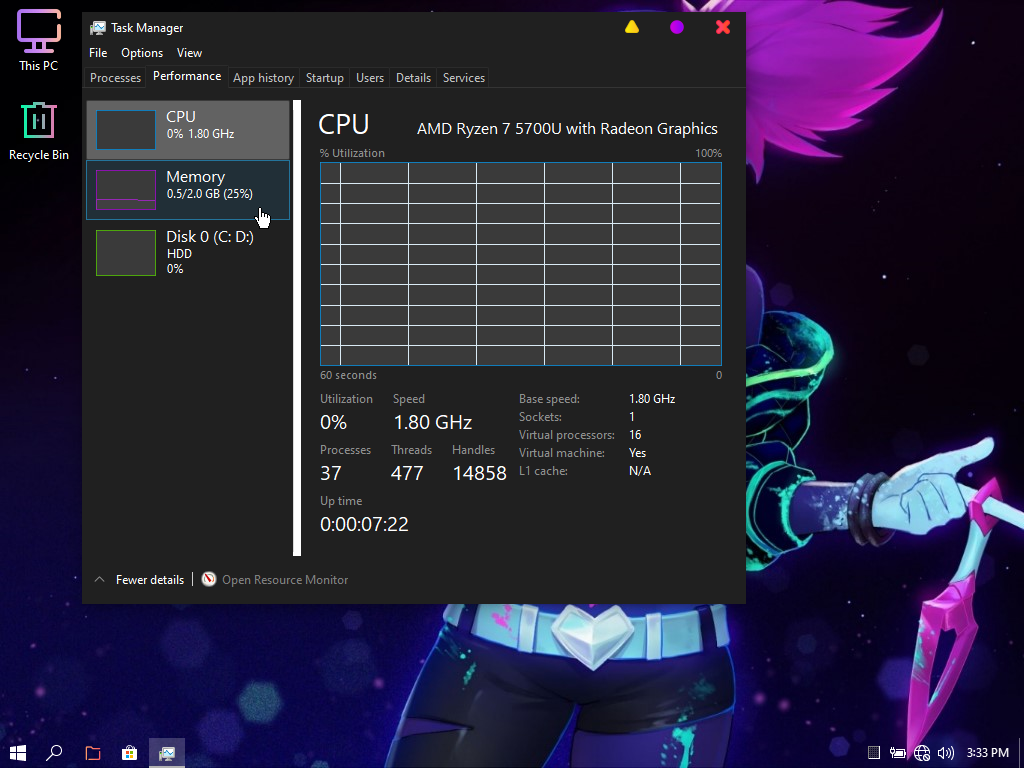Image resolution: width=1024 pixels, height=768 pixels.
Task: Click the Up time value 0:00:07:22
Action: pyautogui.click(x=364, y=524)
